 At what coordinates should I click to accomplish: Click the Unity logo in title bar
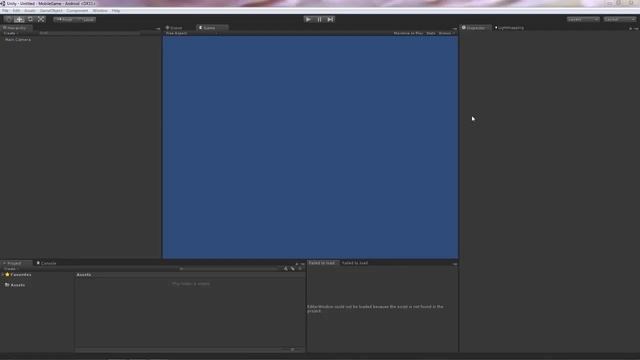(3, 3)
